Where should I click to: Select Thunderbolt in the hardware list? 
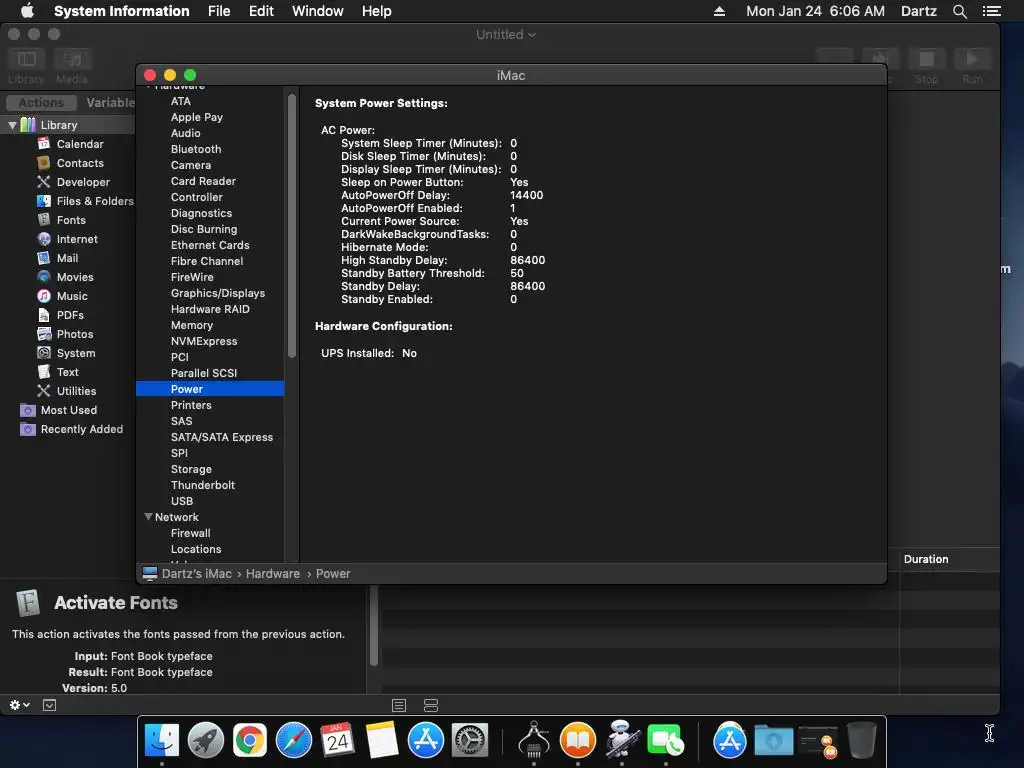tap(202, 485)
